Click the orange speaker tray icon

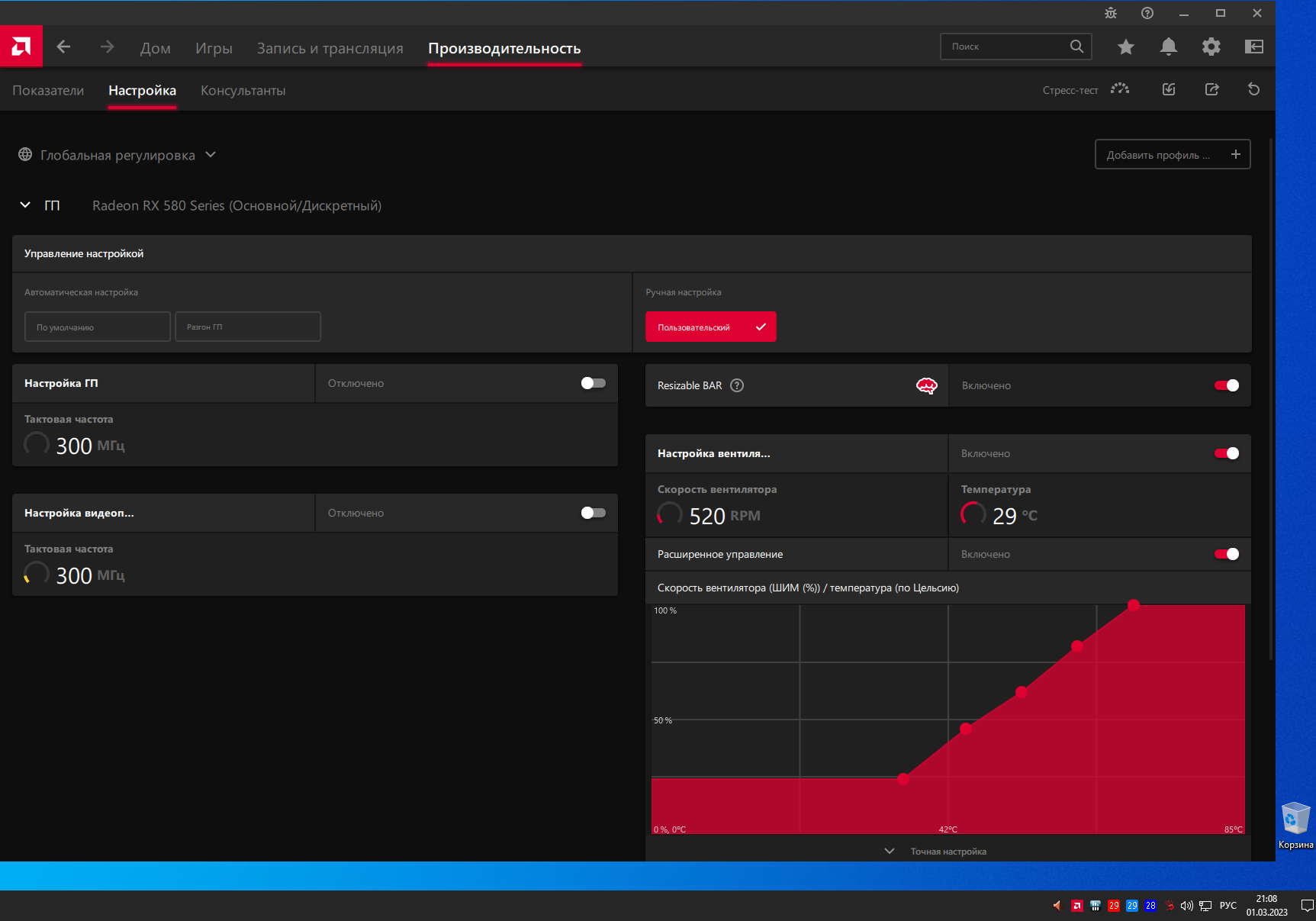coord(1057,906)
